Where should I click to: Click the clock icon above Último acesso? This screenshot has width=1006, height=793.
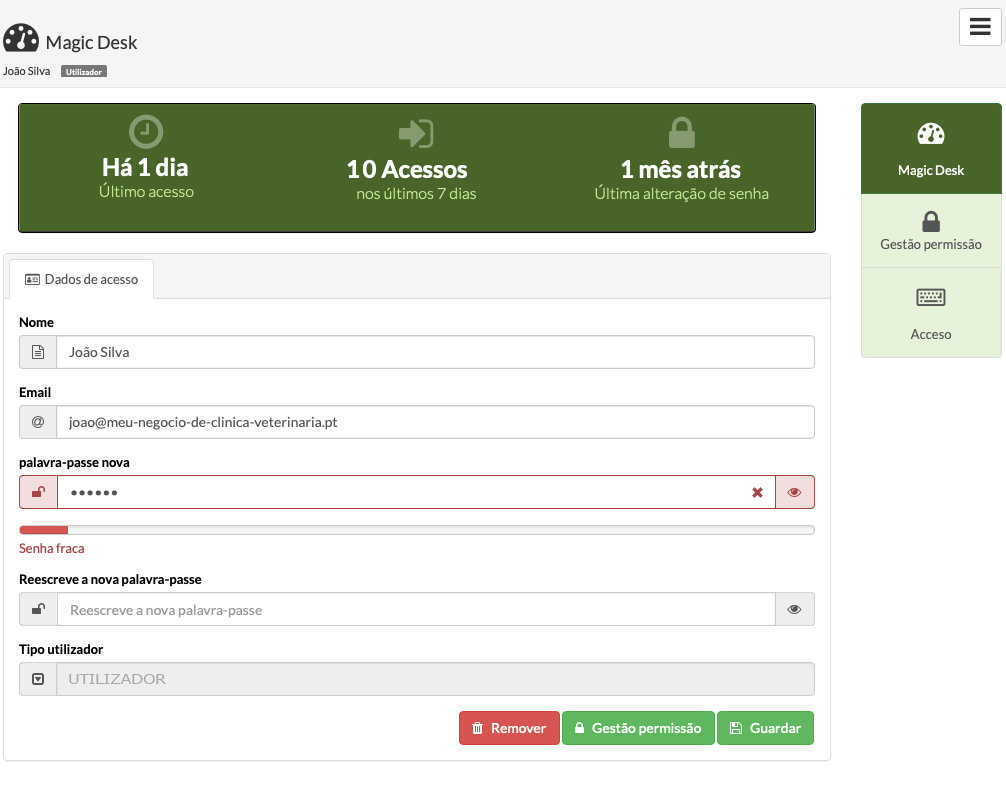coord(146,132)
